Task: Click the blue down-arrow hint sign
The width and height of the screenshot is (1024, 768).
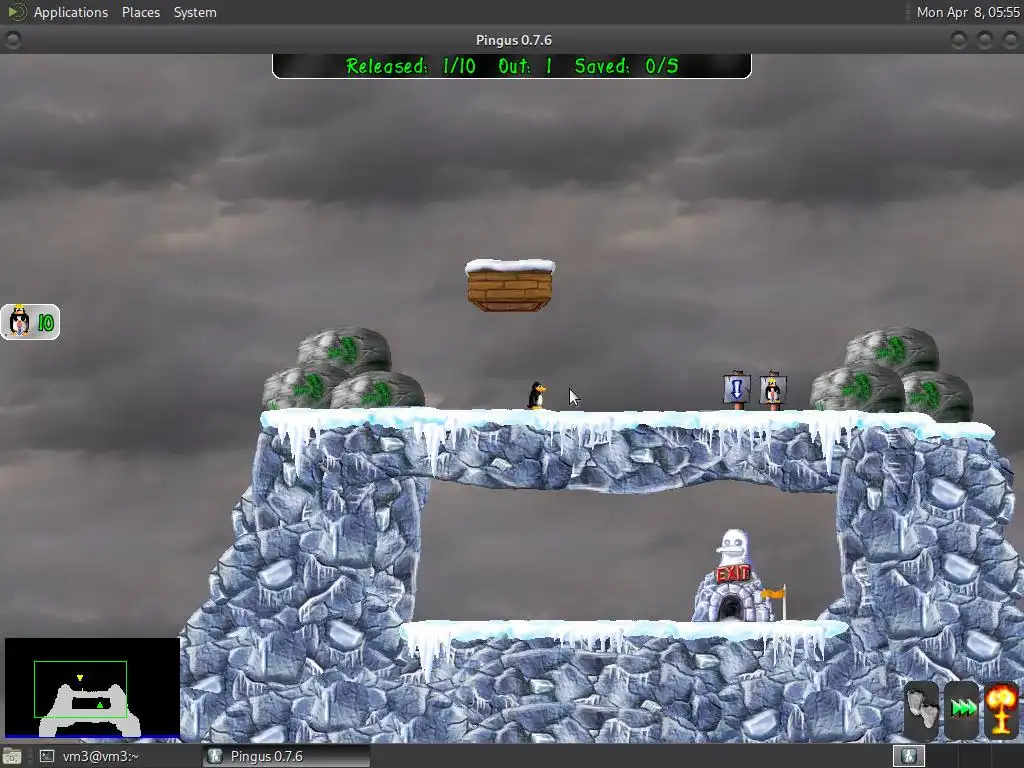Action: 737,390
